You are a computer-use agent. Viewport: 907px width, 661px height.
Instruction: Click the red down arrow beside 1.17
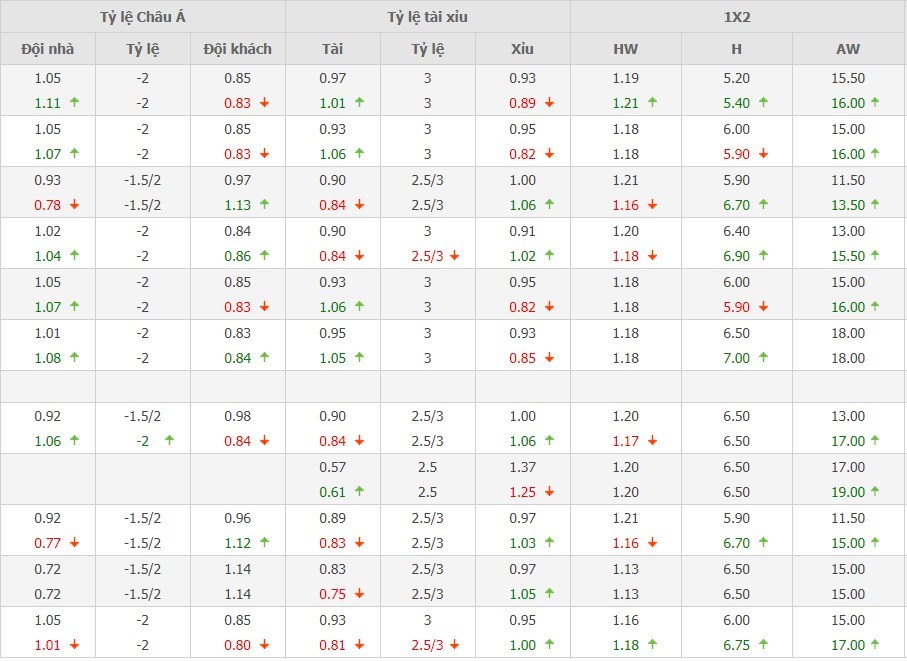[653, 441]
